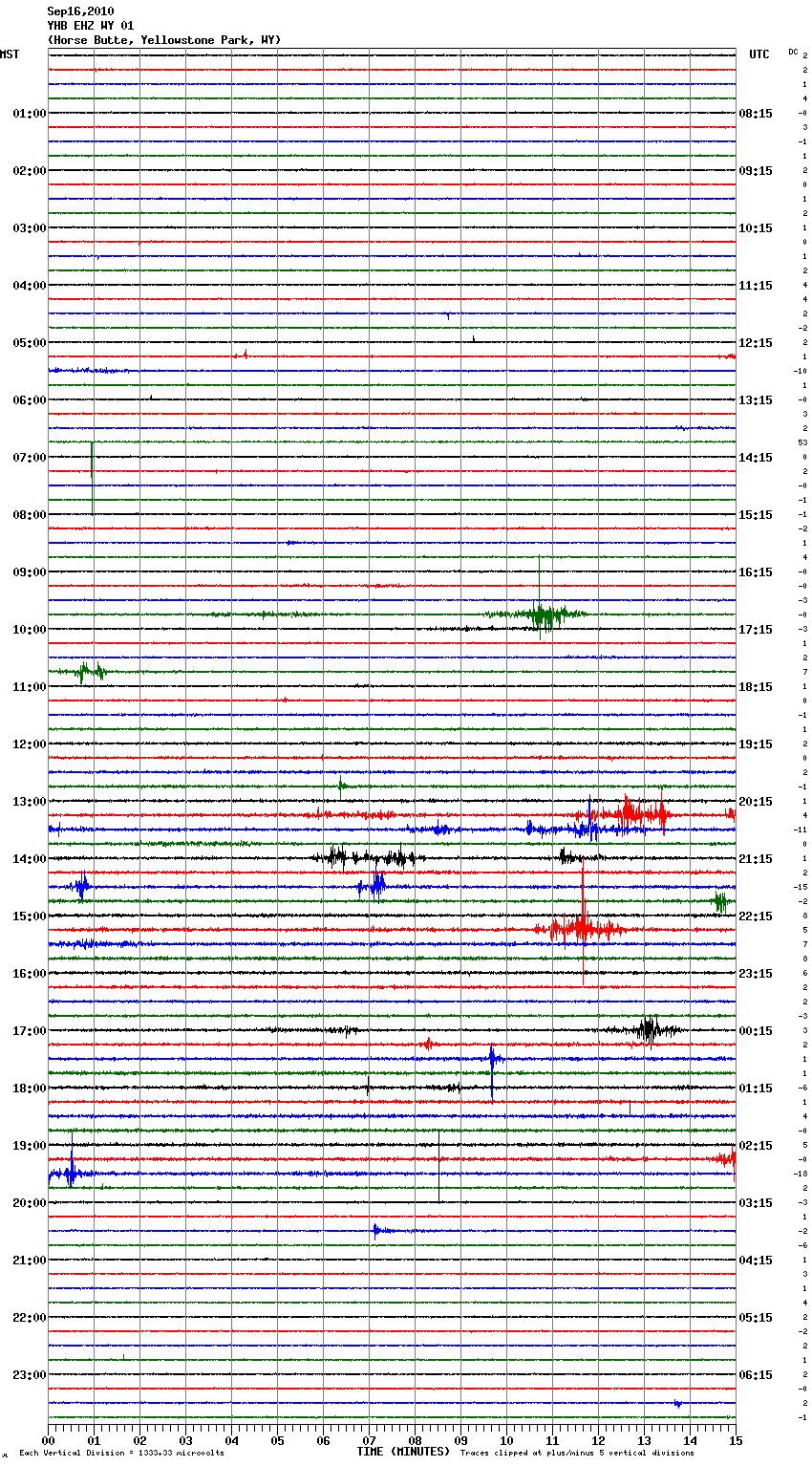The height and width of the screenshot is (1466, 812).
Task: Select the DC value -10
Action: (801, 371)
